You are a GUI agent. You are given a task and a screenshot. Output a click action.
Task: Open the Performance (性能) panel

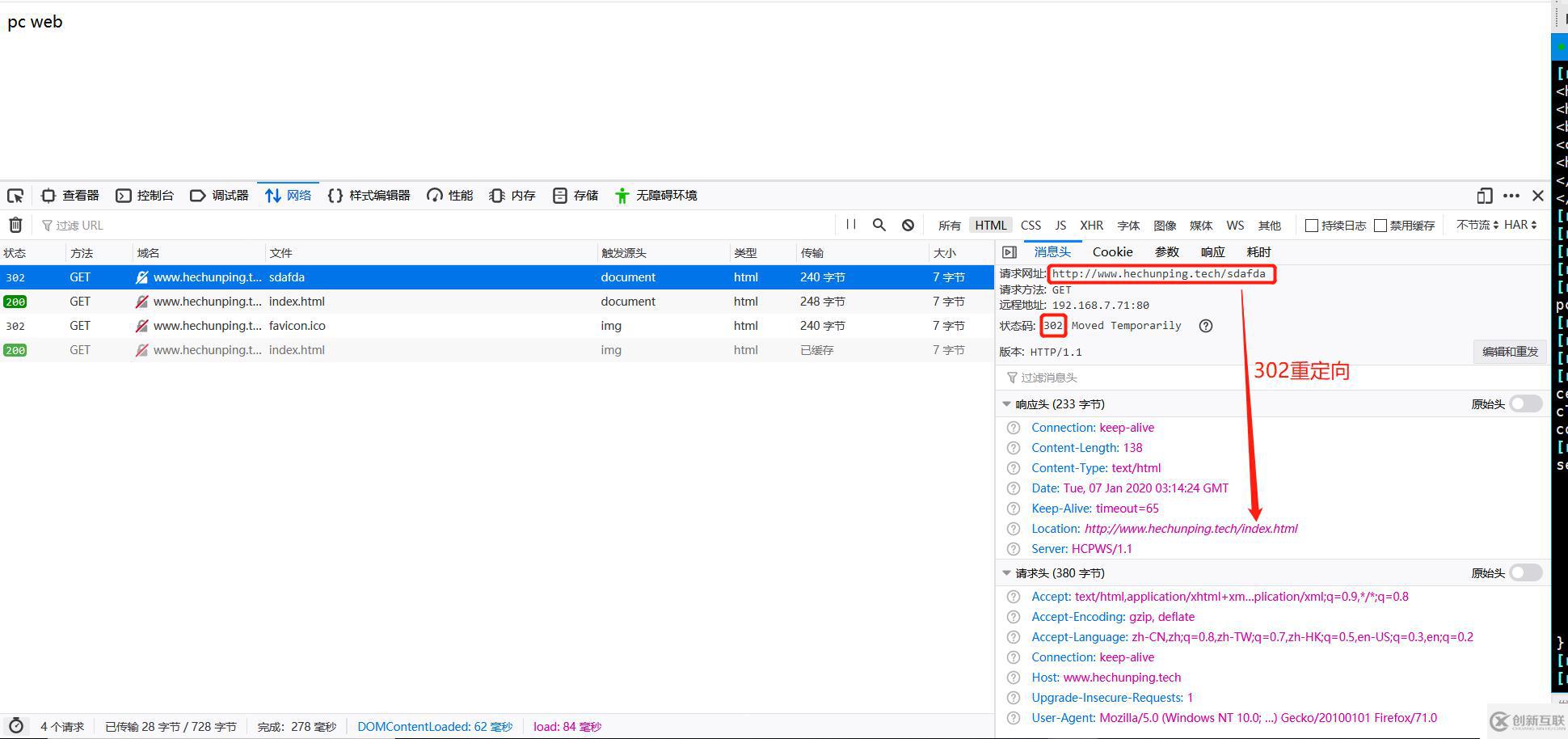coord(449,196)
